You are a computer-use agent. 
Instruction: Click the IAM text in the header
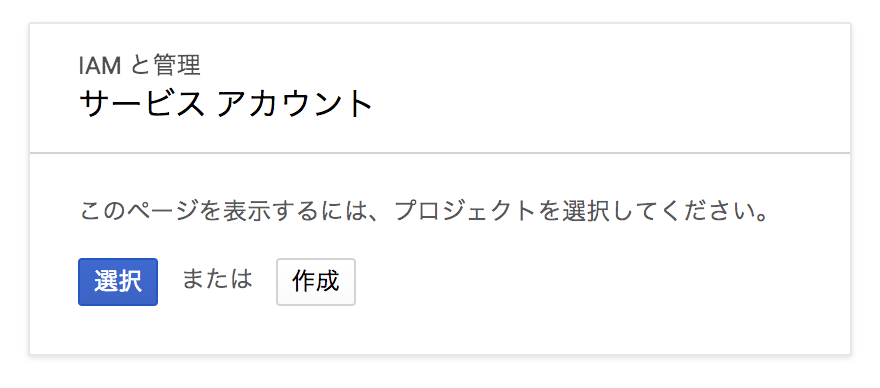click(x=100, y=67)
